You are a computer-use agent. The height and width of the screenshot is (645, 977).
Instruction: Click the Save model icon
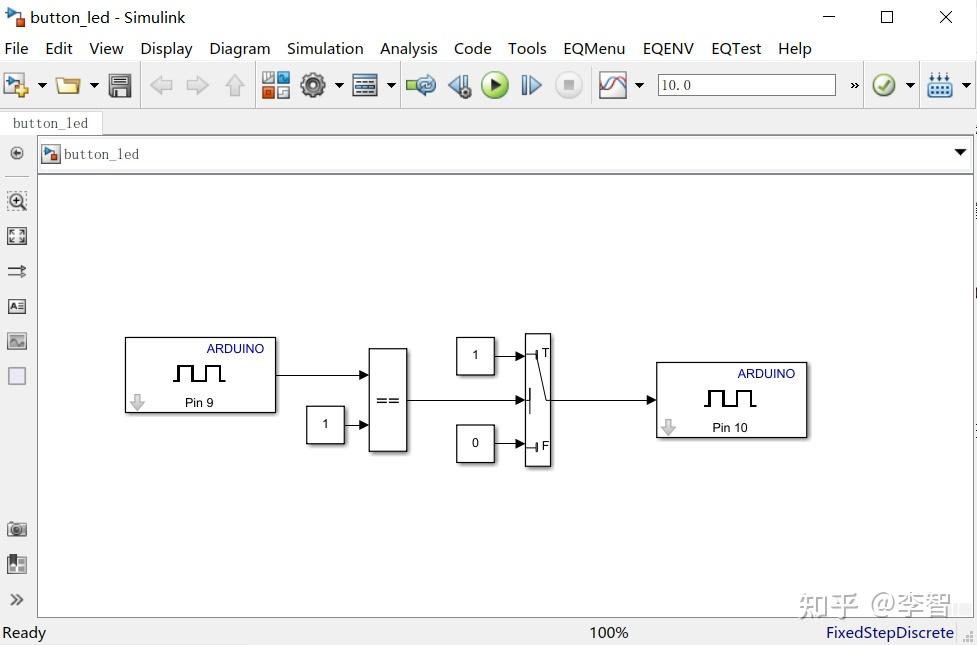119,85
